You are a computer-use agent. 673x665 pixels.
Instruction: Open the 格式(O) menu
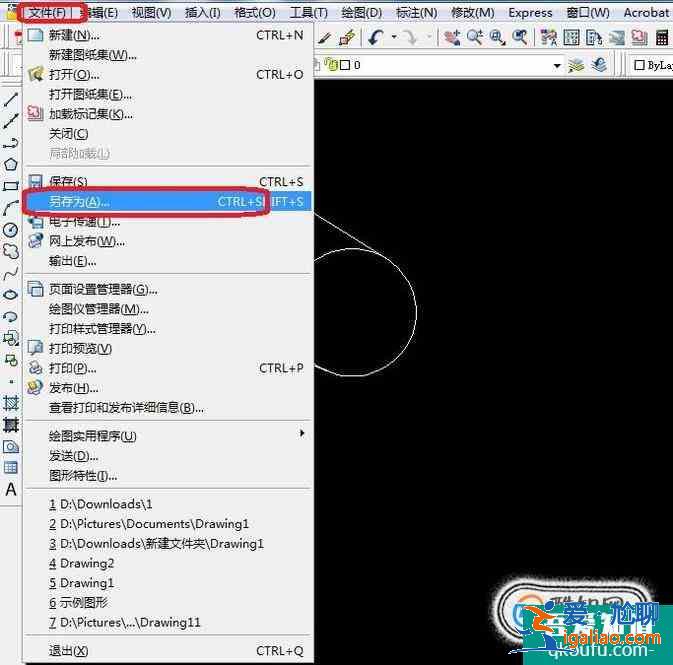point(255,13)
